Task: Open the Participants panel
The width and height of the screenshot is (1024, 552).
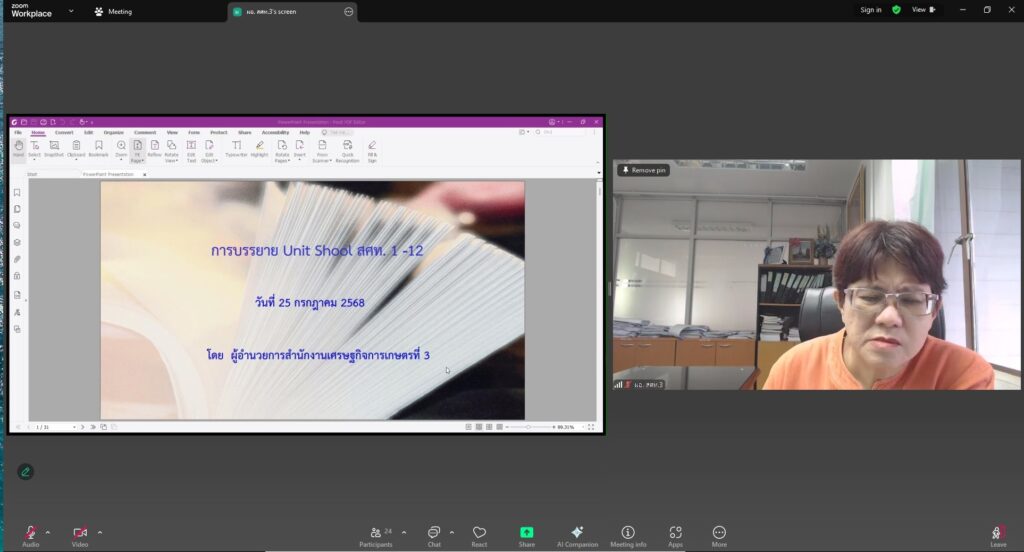Action: click(376, 536)
